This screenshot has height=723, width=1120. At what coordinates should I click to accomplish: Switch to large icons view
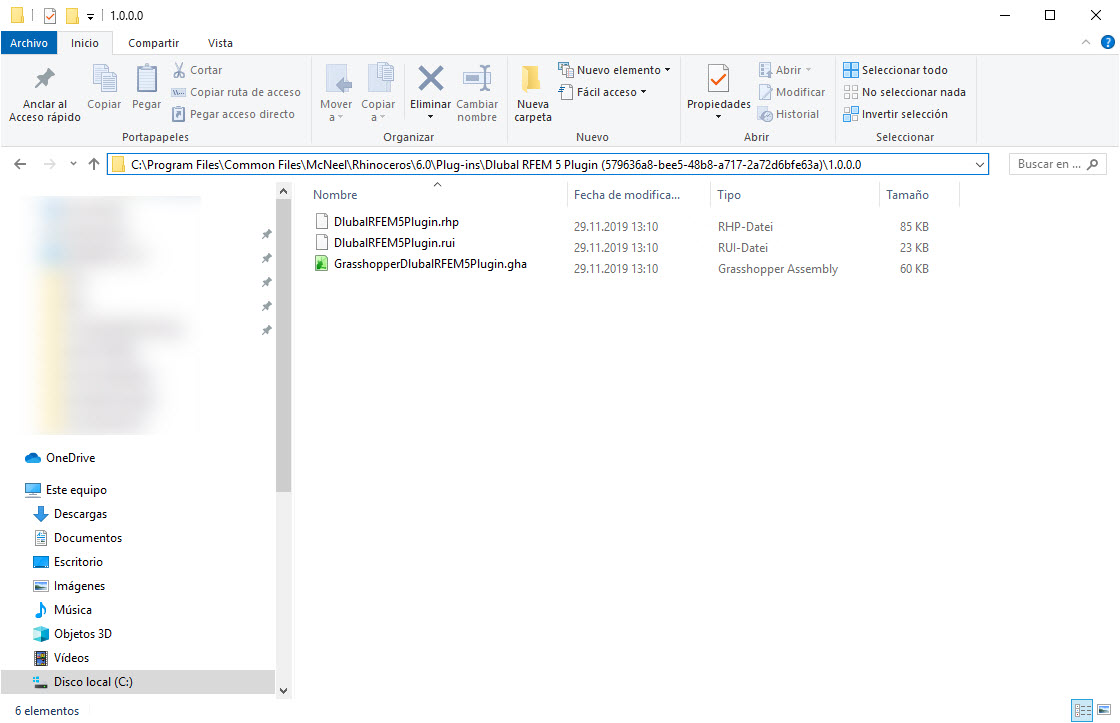point(1104,710)
